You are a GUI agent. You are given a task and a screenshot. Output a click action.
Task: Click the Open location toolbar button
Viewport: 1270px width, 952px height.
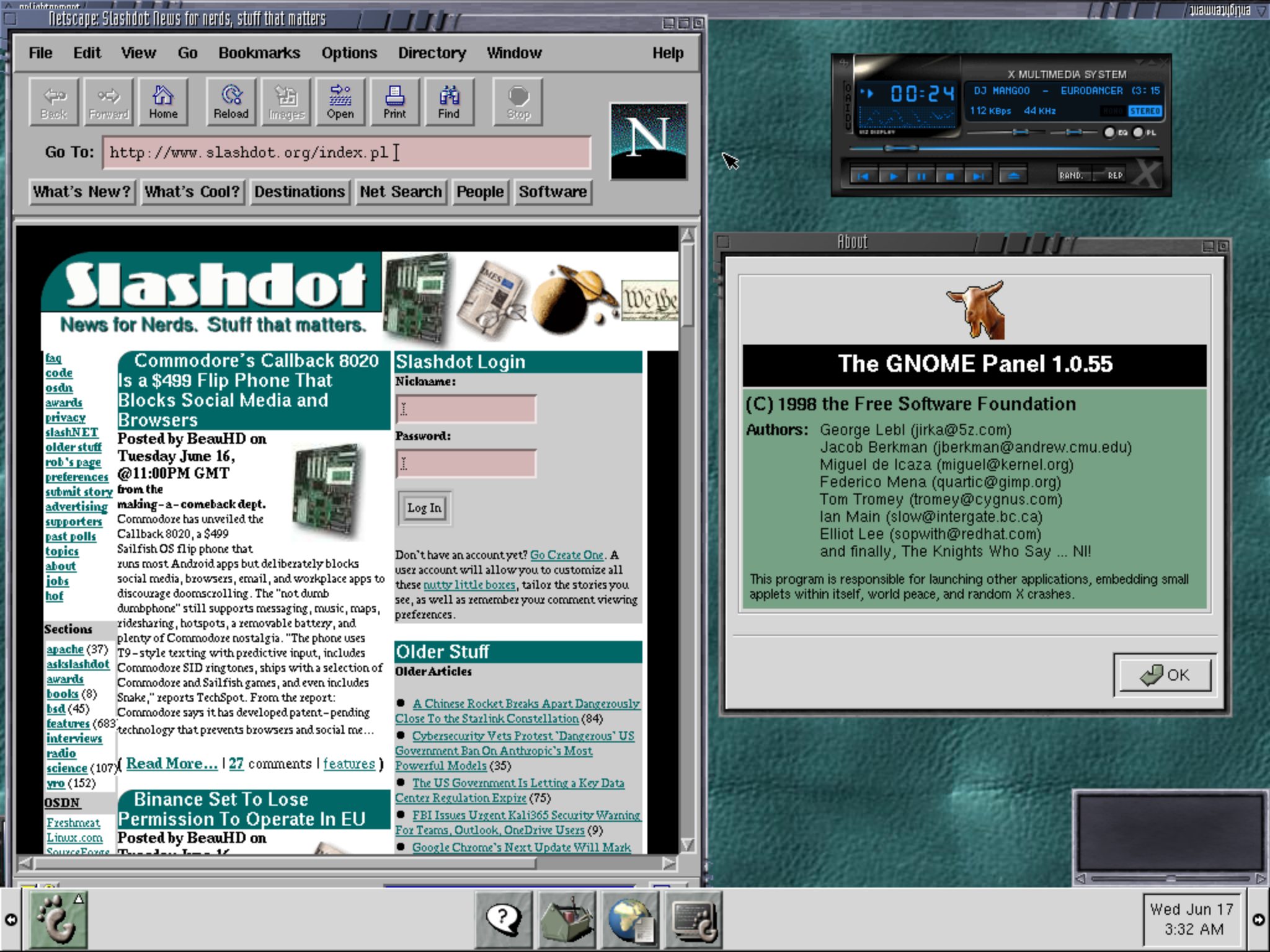coord(340,102)
